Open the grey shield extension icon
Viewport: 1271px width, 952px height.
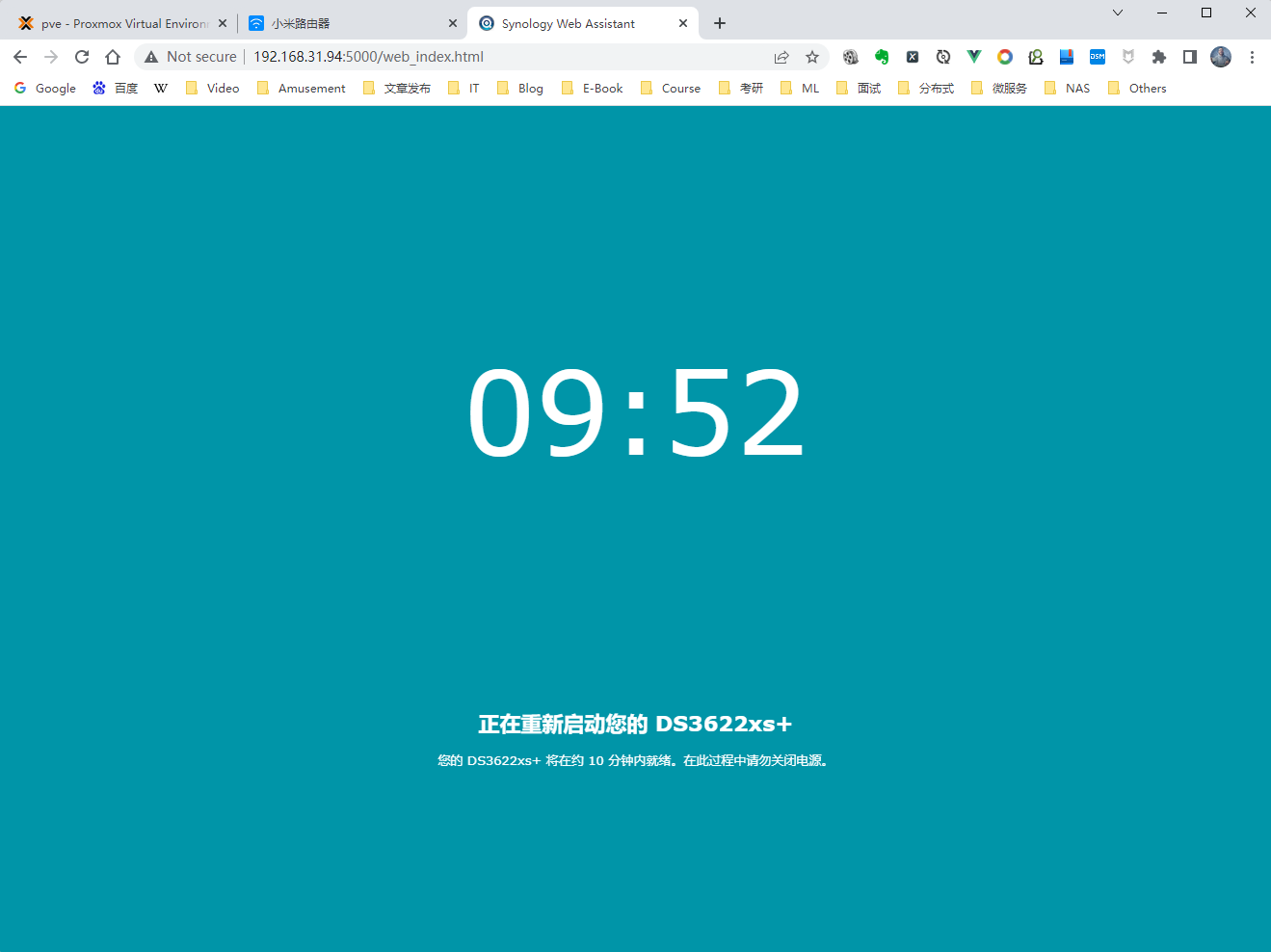(1128, 57)
